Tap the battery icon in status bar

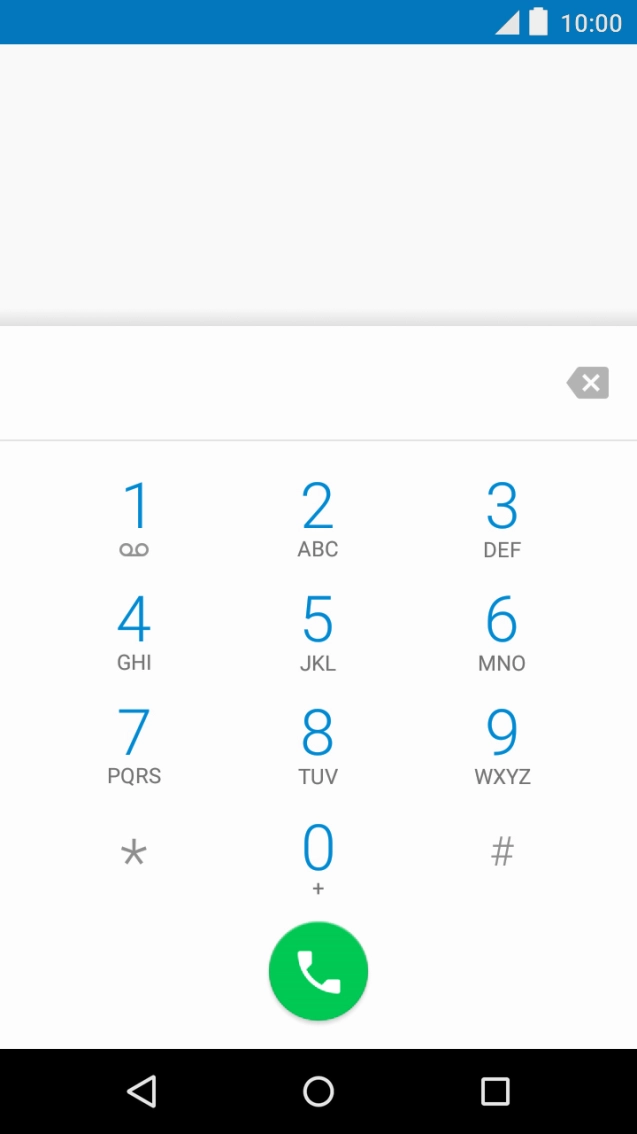(x=538, y=22)
